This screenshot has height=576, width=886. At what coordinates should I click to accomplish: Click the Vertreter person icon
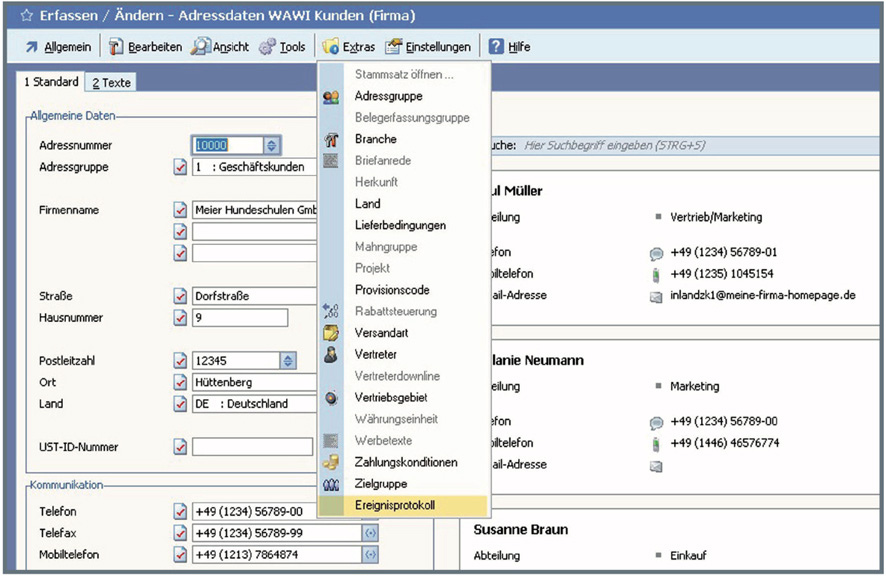coord(331,355)
